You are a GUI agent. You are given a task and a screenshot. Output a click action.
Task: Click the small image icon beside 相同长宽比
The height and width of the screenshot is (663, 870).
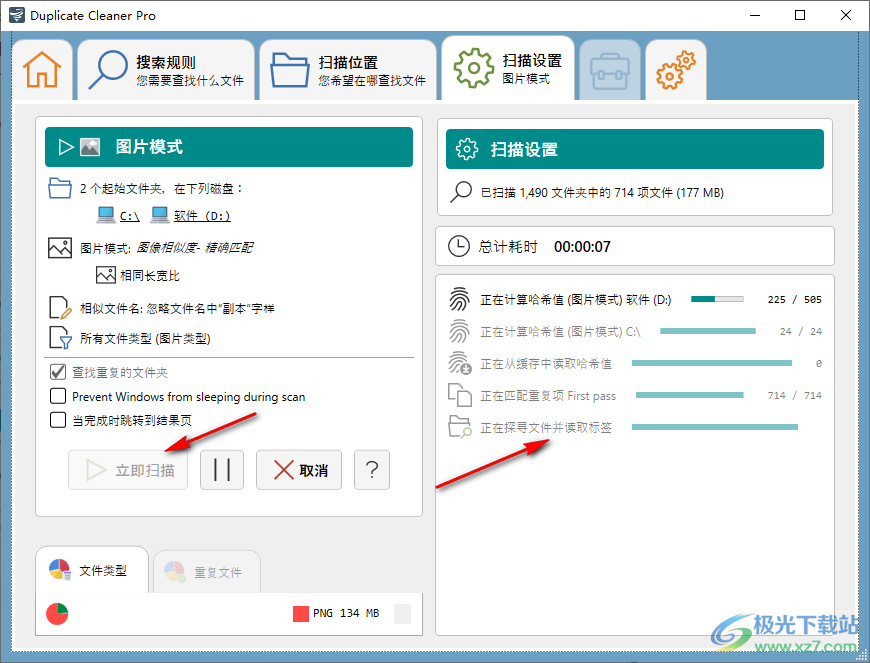click(x=105, y=275)
